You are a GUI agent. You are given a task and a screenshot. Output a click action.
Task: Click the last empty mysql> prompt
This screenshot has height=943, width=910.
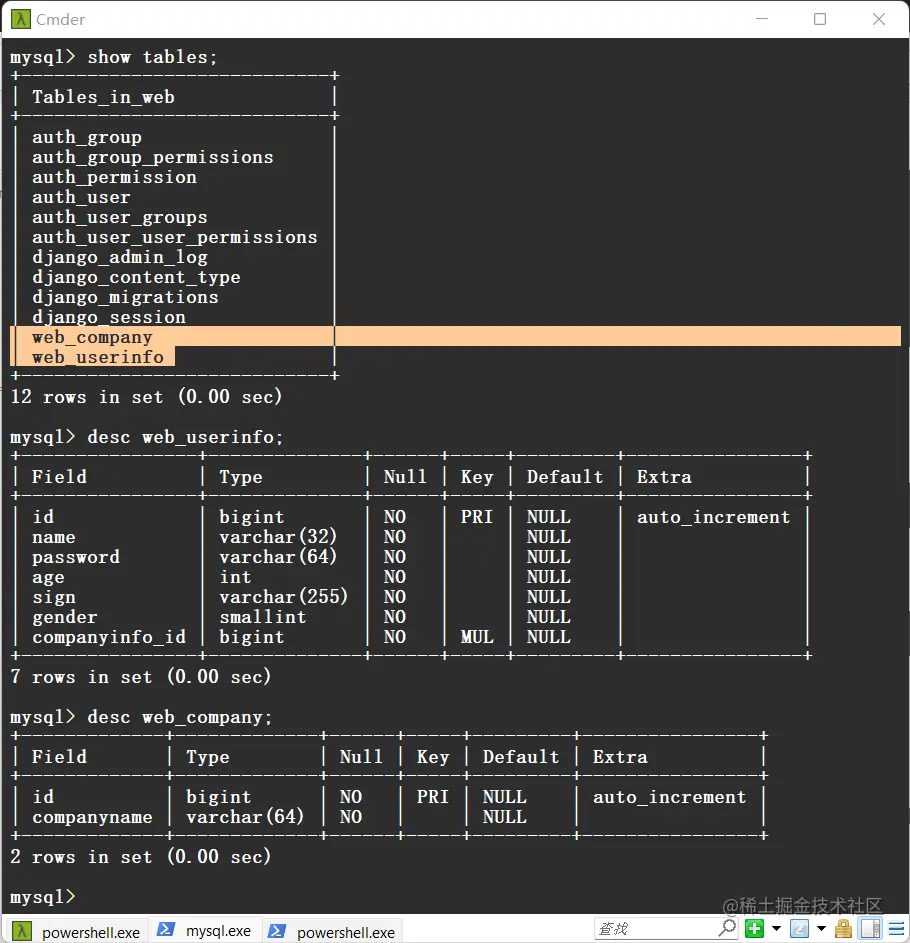[x=43, y=897]
